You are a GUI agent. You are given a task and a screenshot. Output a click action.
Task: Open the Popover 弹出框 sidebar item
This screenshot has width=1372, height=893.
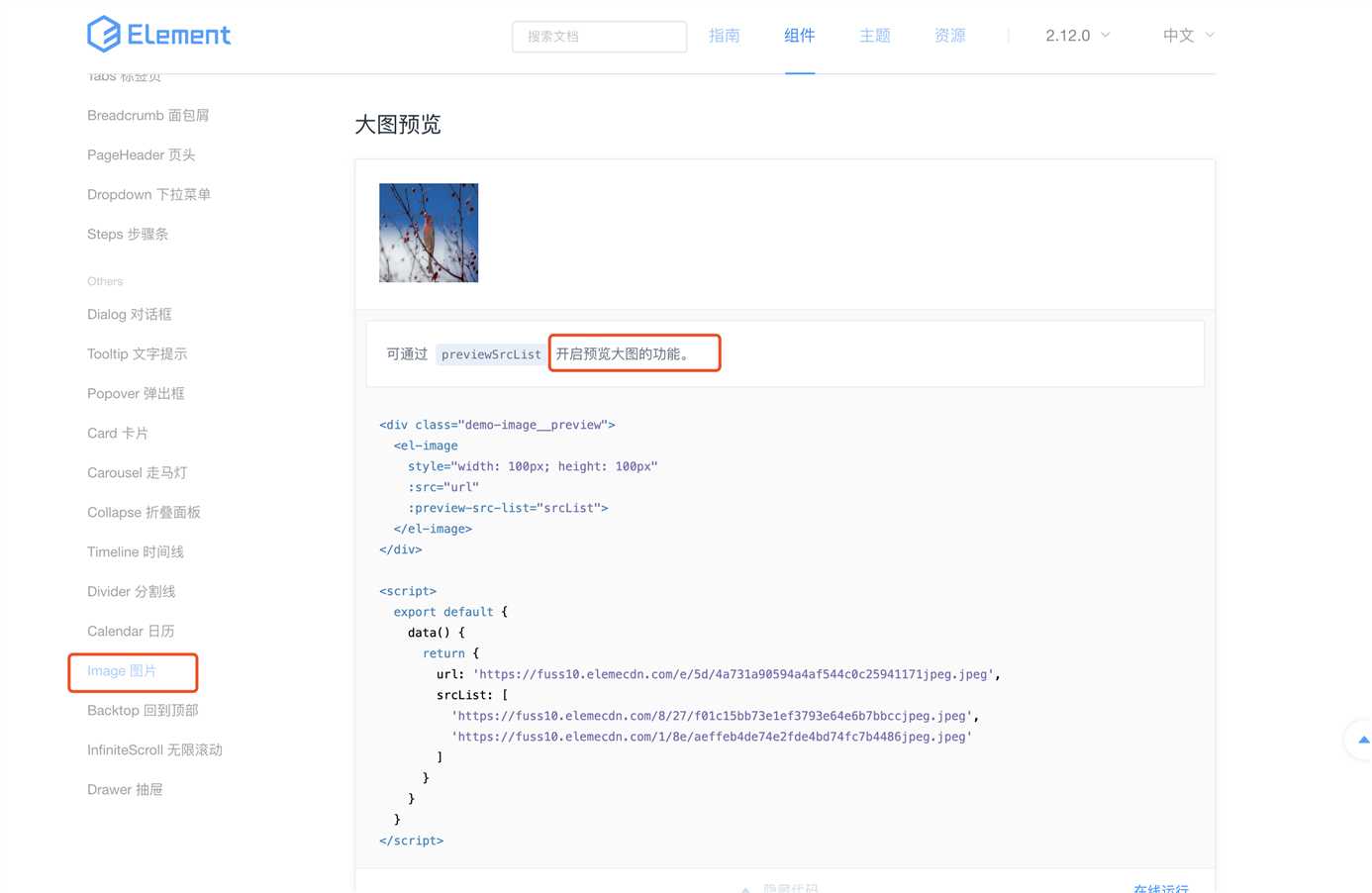click(136, 393)
